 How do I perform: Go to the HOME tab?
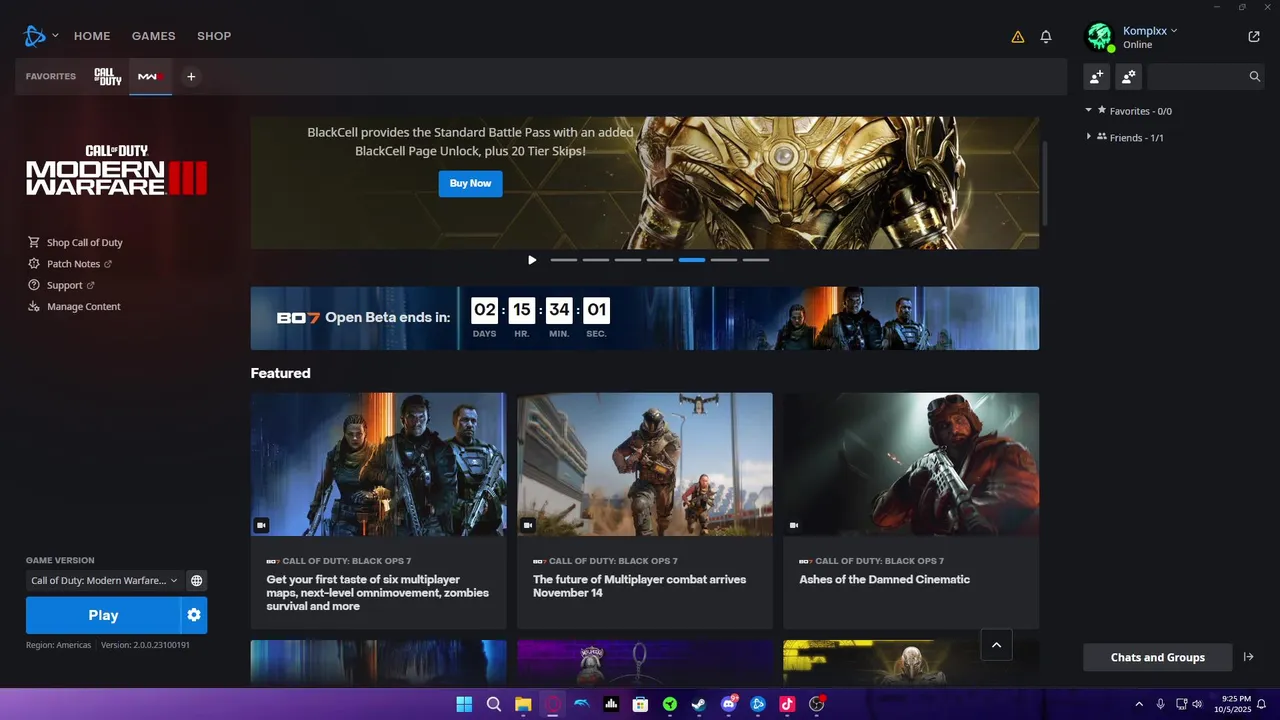click(92, 36)
